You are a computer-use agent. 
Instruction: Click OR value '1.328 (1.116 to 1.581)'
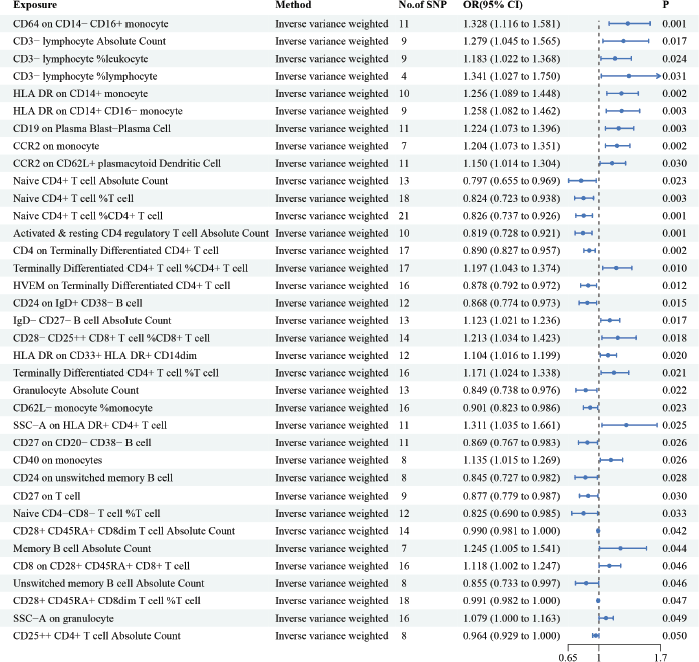pyautogui.click(x=511, y=24)
